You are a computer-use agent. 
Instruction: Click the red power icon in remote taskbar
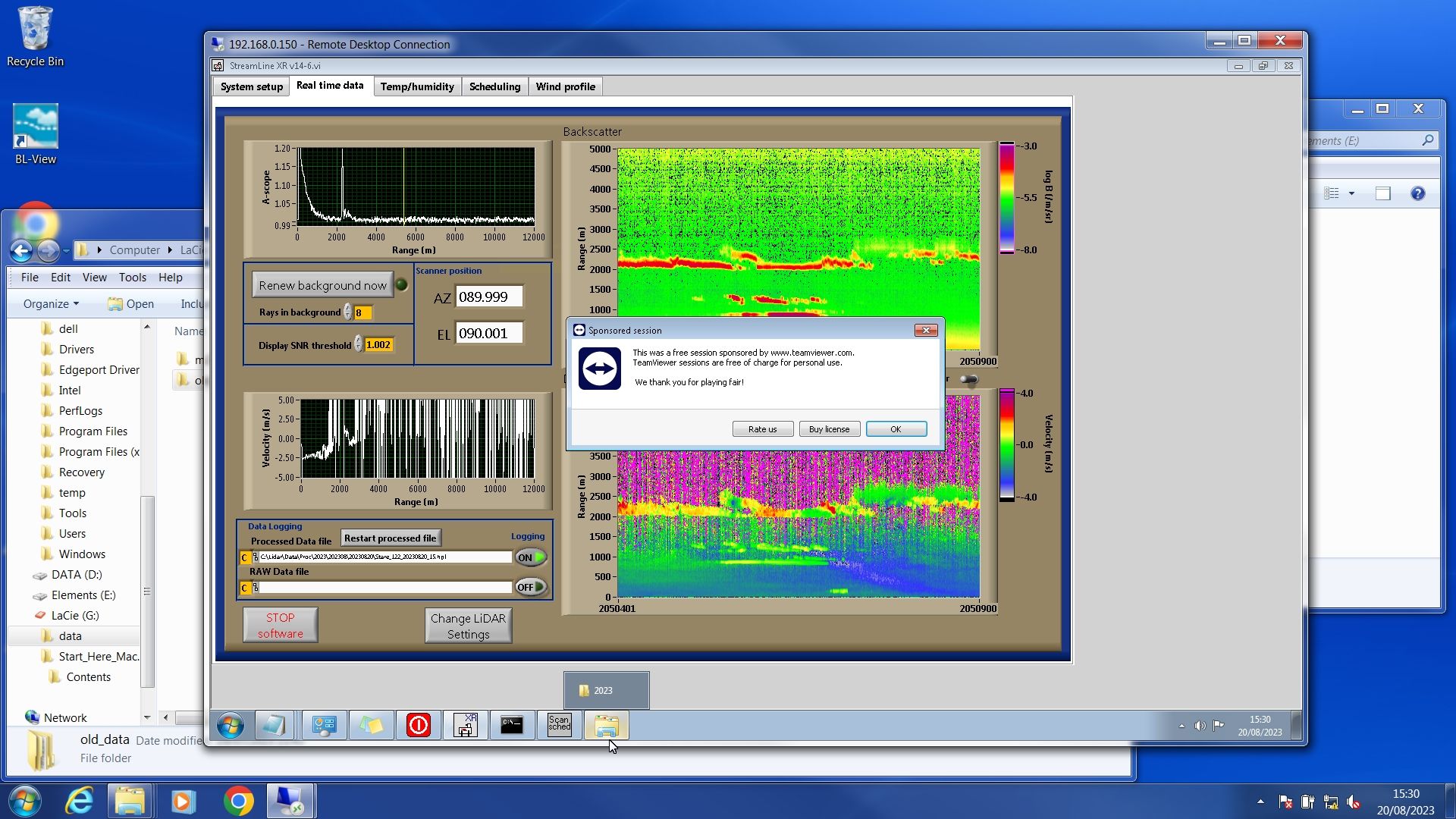[418, 725]
